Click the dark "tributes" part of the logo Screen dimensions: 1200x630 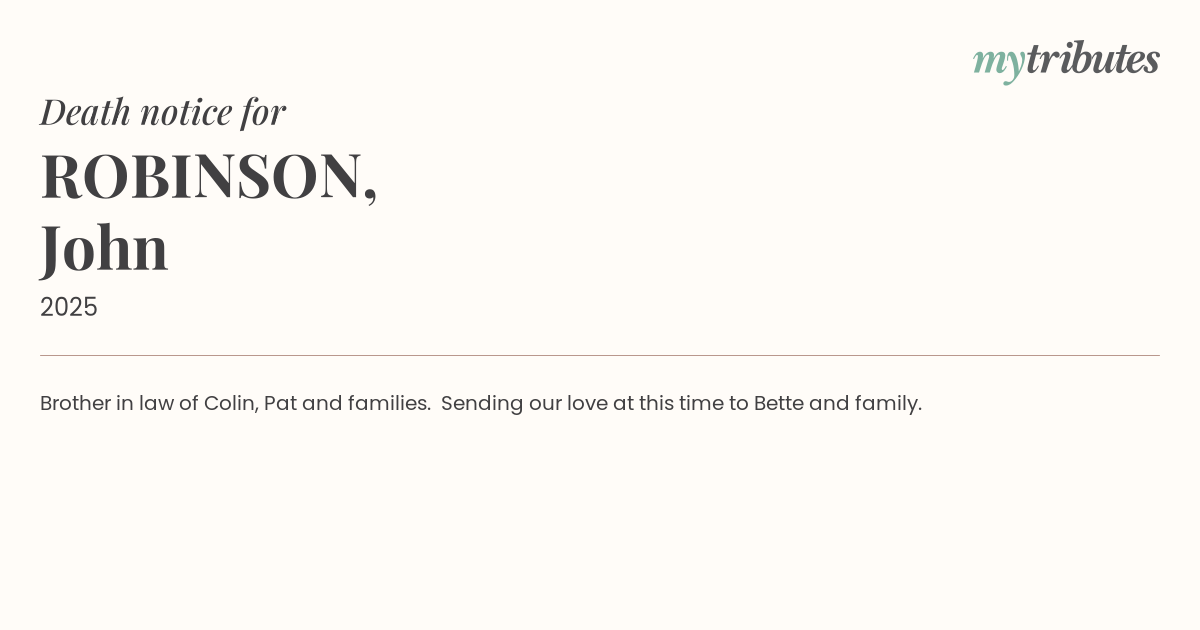click(x=1092, y=59)
